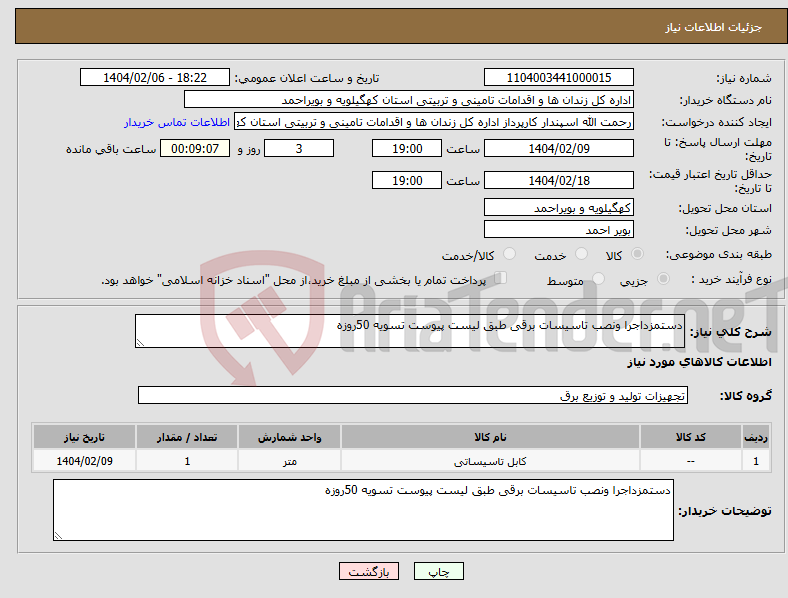
Task: Click the price validity time 19:00 field
Action: click(407, 180)
